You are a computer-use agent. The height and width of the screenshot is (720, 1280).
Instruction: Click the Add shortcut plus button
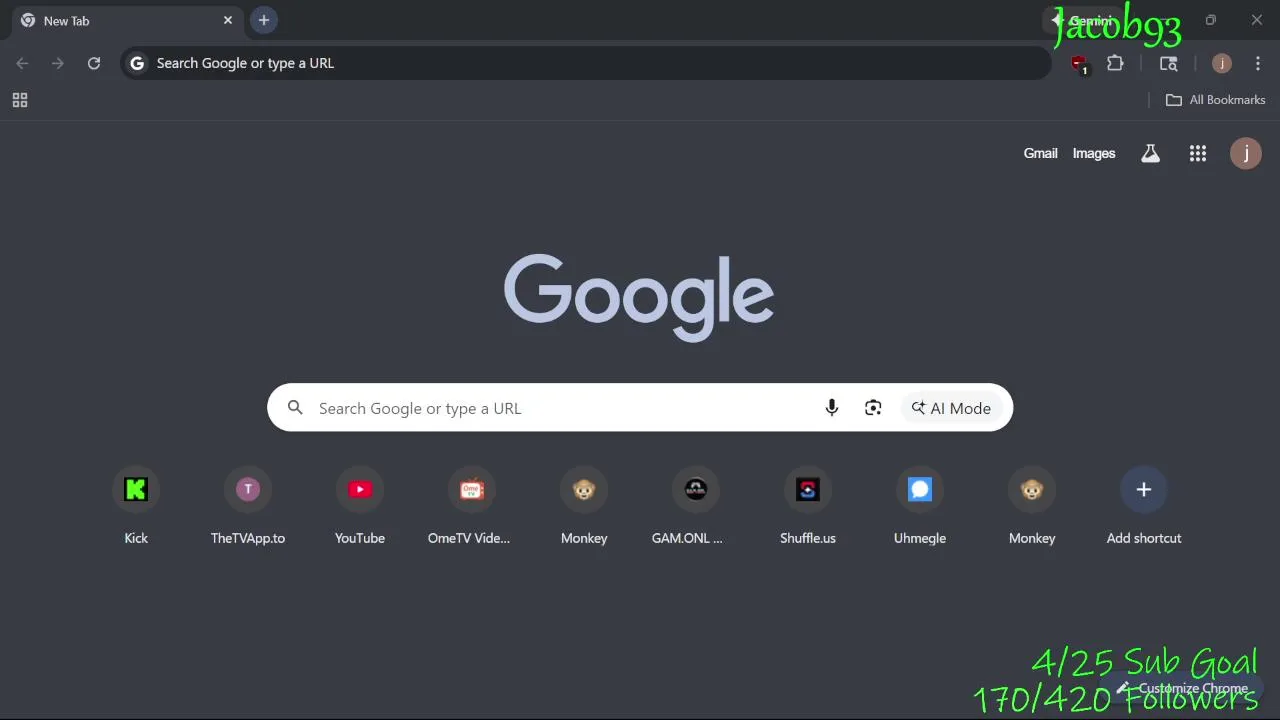[x=1144, y=489]
